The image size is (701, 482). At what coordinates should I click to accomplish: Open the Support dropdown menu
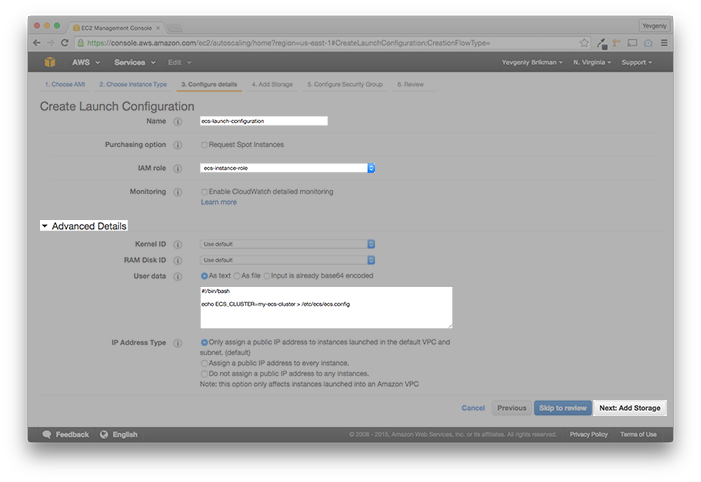[x=637, y=62]
